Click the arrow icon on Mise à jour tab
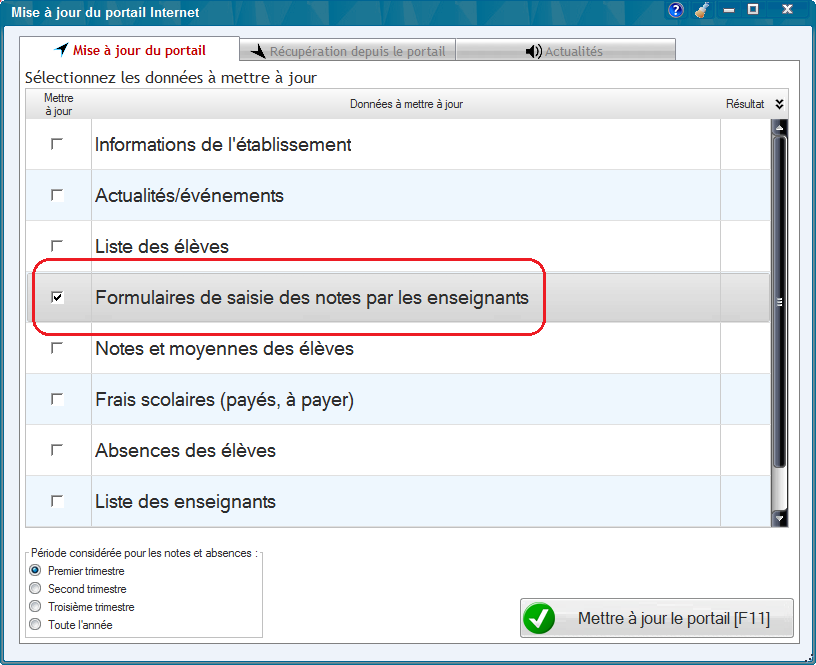816x665 pixels. coord(62,50)
